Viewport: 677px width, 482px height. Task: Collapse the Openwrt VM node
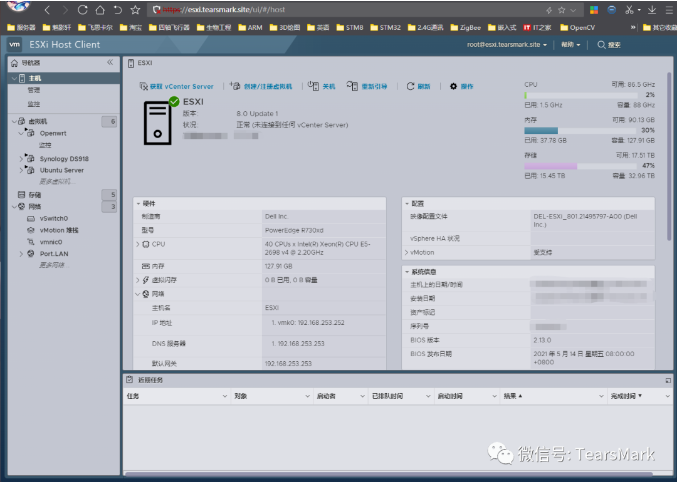(x=20, y=133)
